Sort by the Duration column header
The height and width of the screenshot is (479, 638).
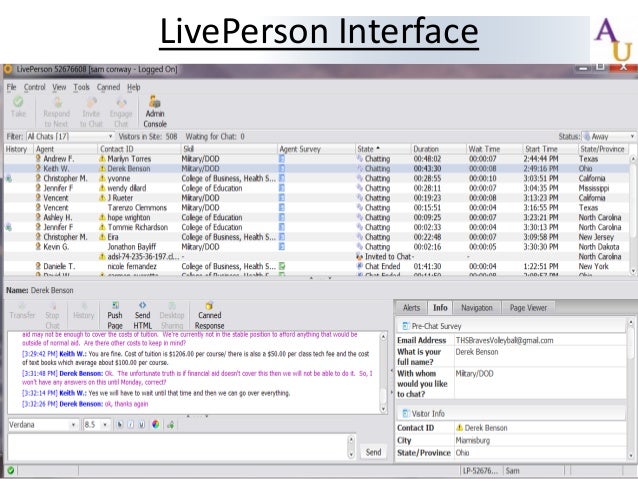click(438, 149)
